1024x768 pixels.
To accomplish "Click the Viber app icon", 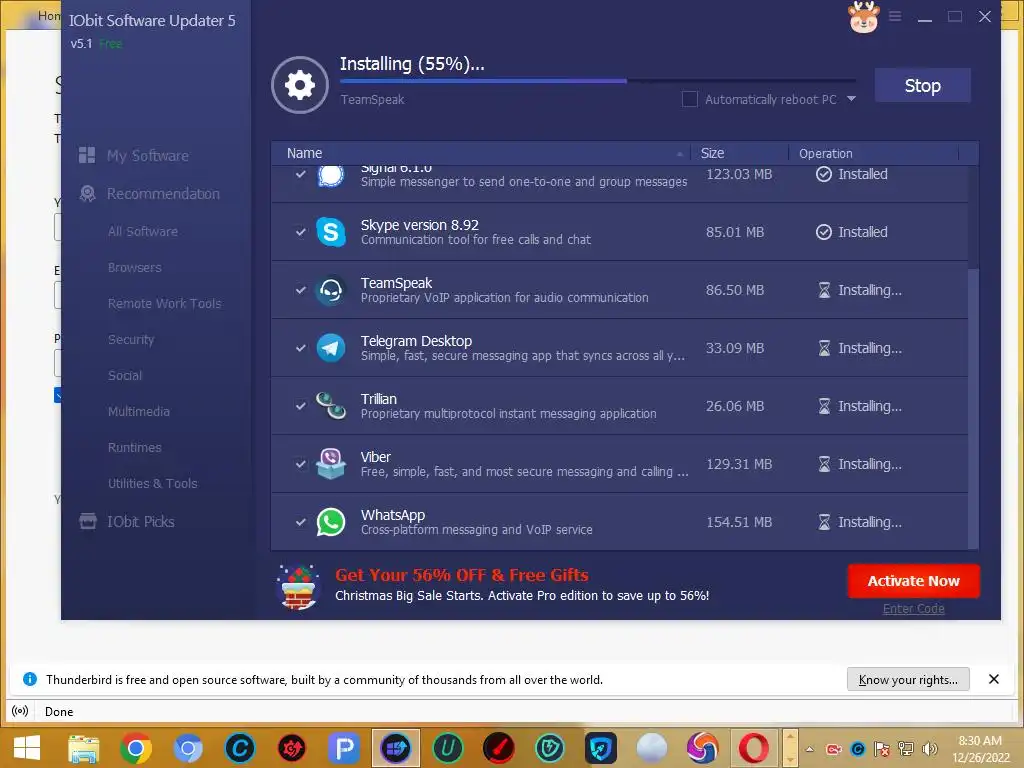I will (x=331, y=464).
